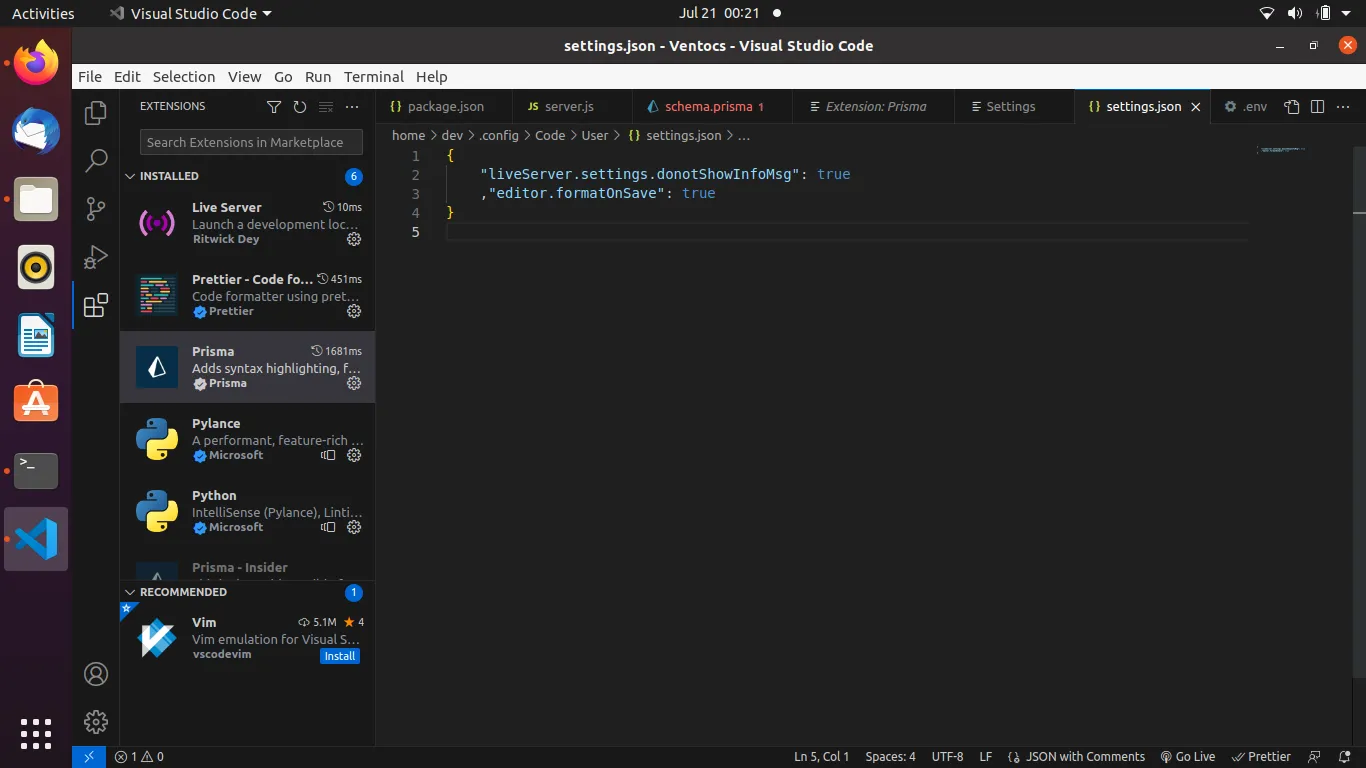Open Settings UI from editor title icon
The image size is (1366, 768).
point(1292,107)
